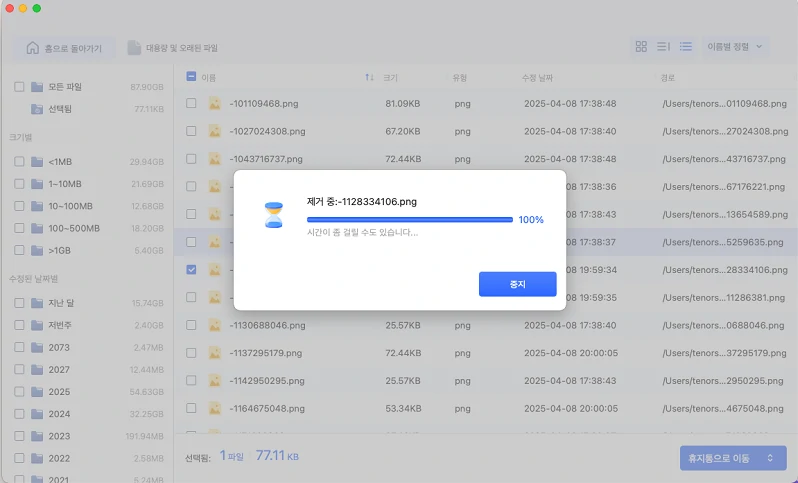Click the 10~100MB folder icon
The width and height of the screenshot is (798, 483).
coord(37,206)
